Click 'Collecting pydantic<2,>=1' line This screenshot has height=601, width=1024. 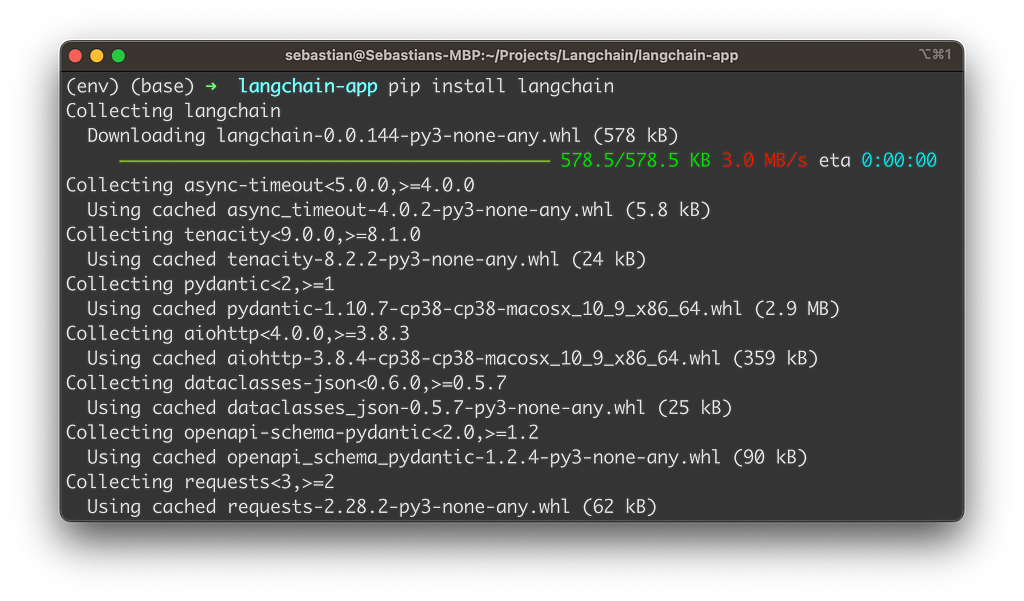point(200,284)
